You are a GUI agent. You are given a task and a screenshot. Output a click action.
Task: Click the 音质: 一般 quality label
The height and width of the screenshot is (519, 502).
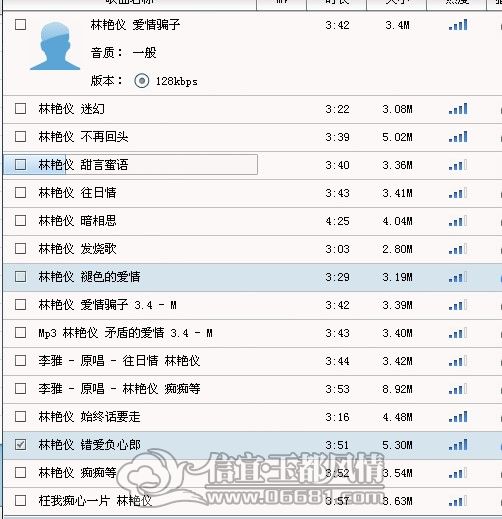(x=123, y=53)
